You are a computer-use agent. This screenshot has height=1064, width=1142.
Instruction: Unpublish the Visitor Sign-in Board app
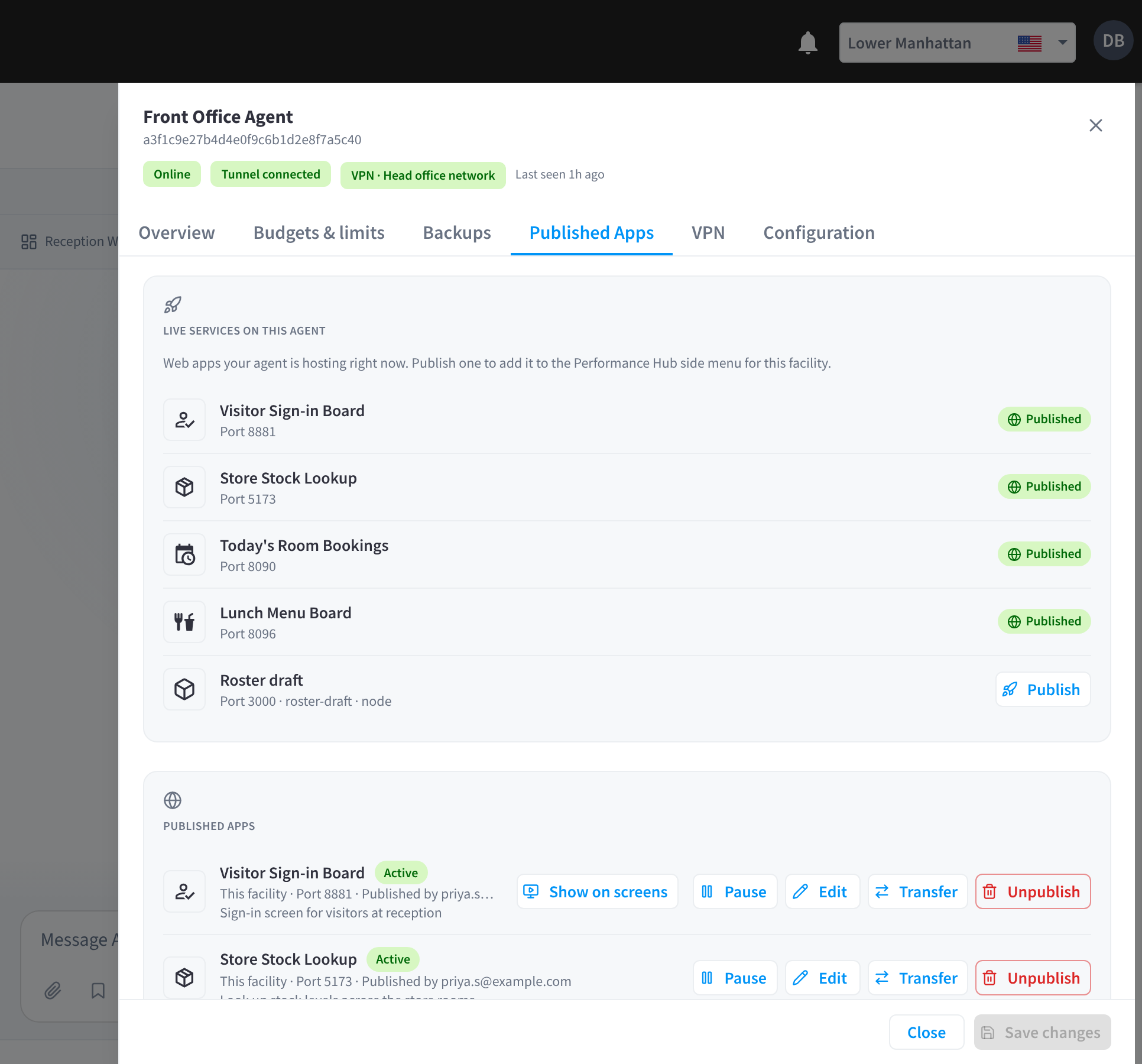pyautogui.click(x=1033, y=891)
